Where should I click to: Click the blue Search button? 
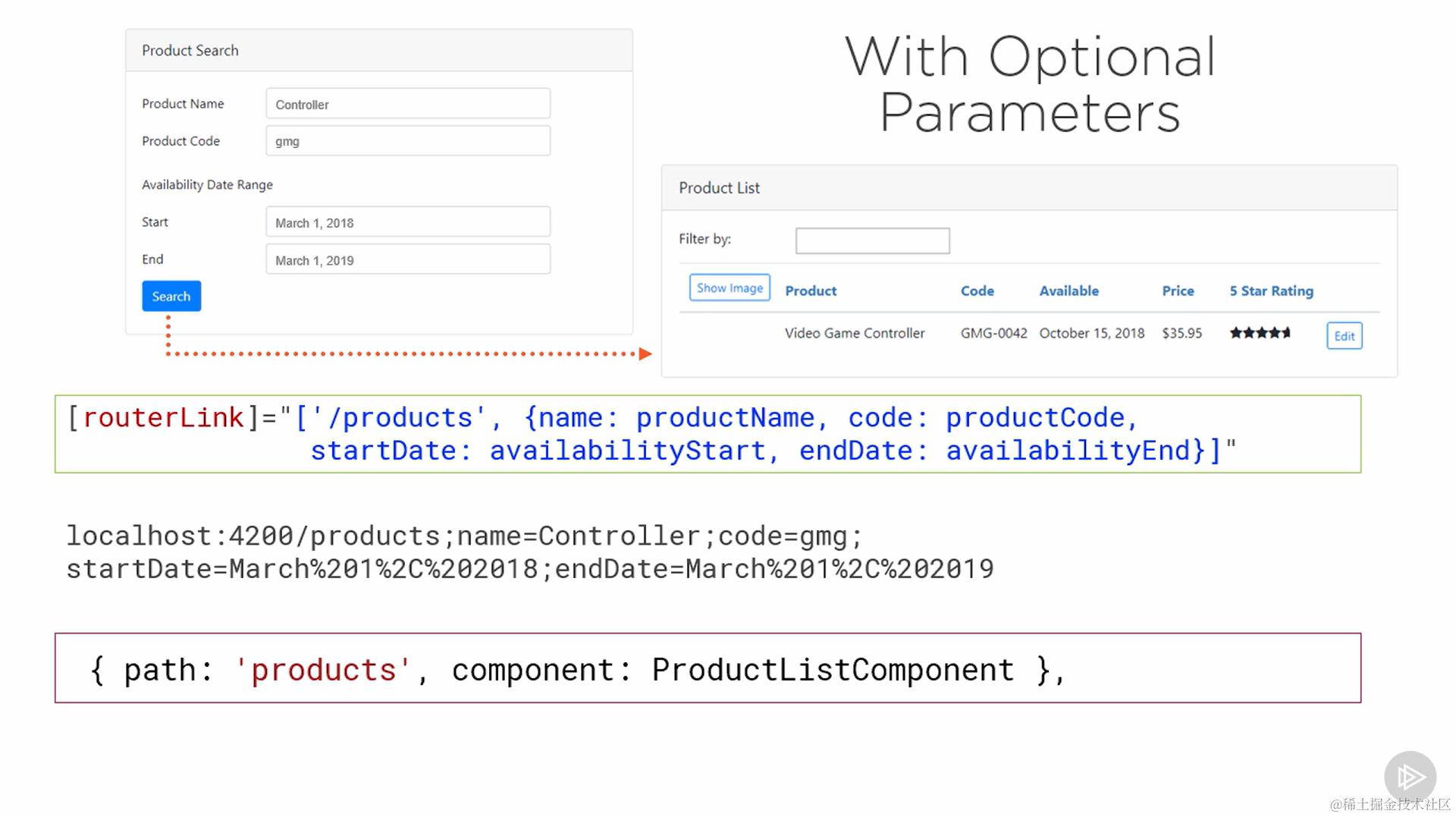click(171, 297)
